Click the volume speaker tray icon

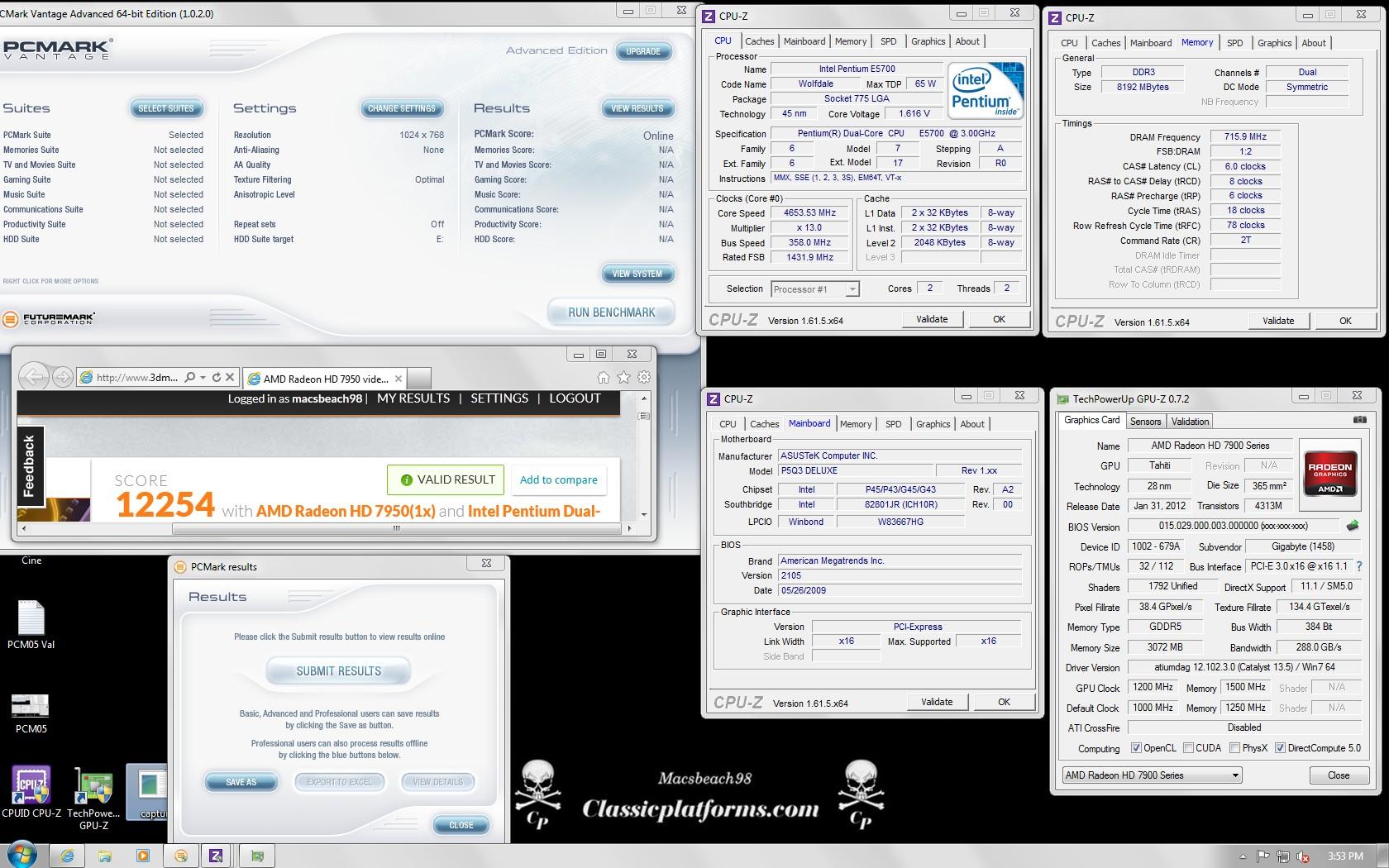point(1303,856)
